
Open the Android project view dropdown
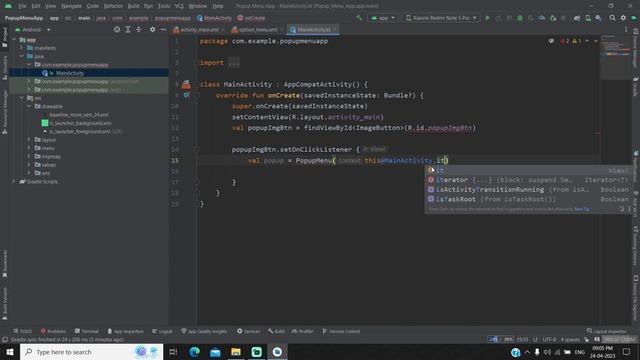33,29
